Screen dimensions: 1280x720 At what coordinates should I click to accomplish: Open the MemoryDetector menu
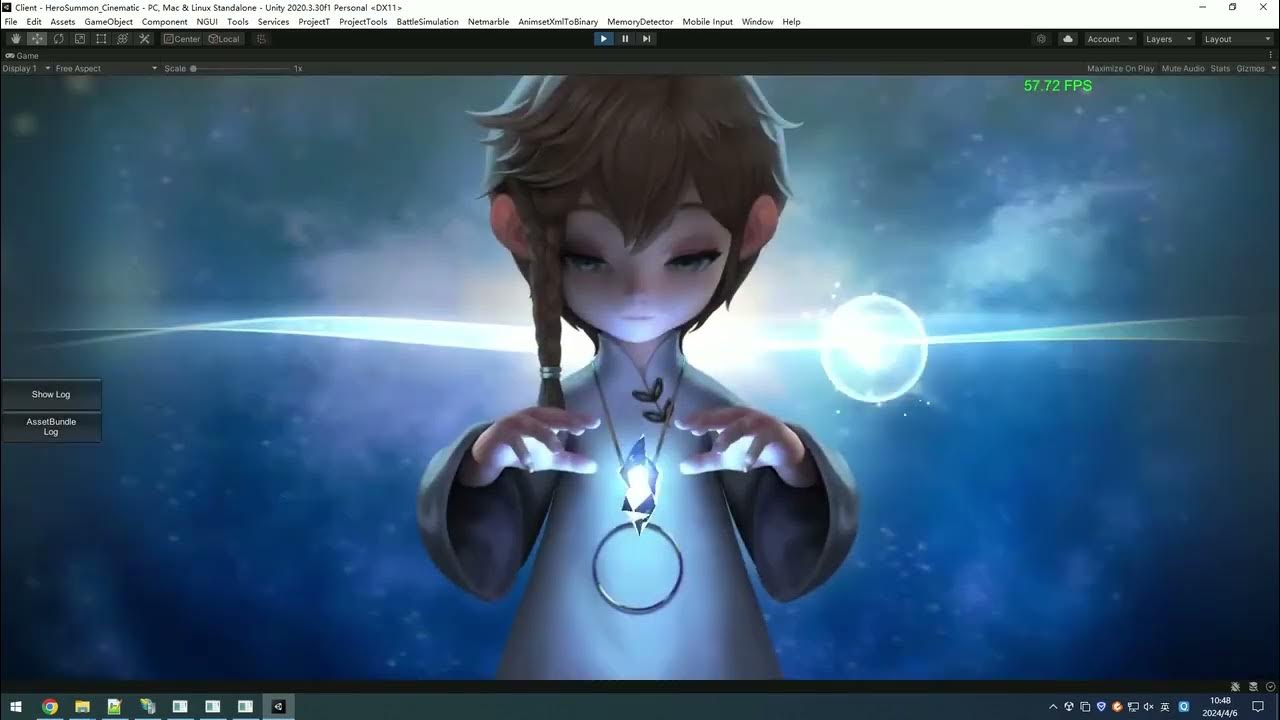[x=640, y=22]
